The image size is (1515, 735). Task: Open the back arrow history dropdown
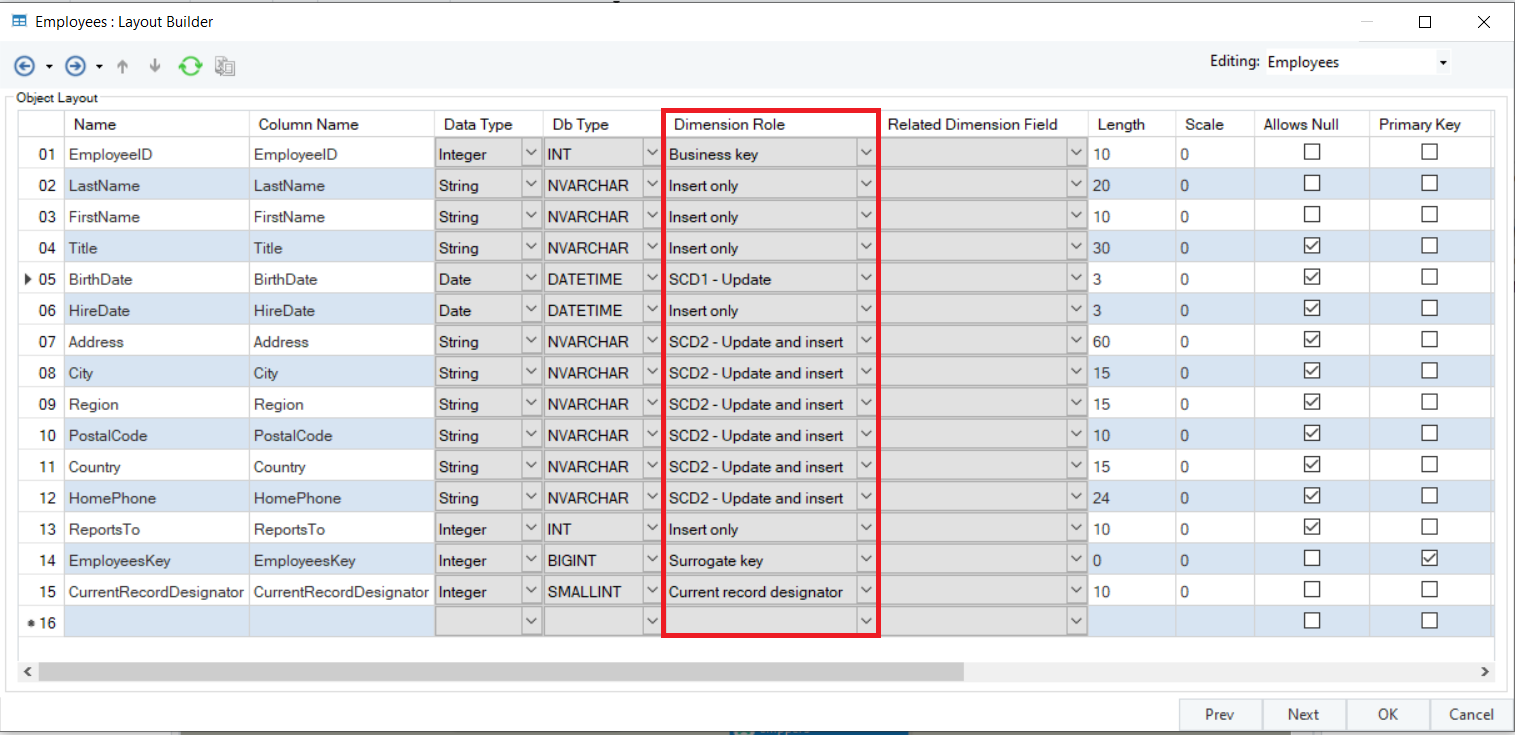click(x=49, y=67)
